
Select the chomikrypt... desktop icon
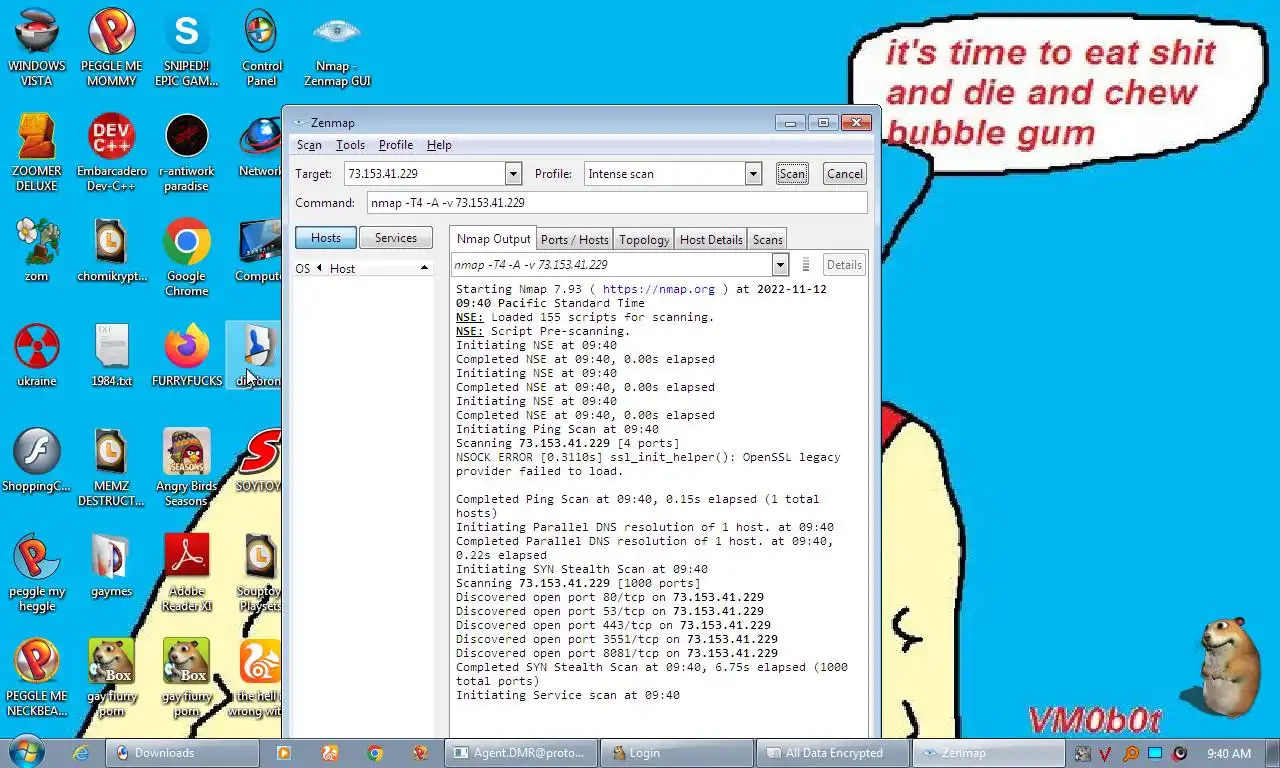(111, 250)
